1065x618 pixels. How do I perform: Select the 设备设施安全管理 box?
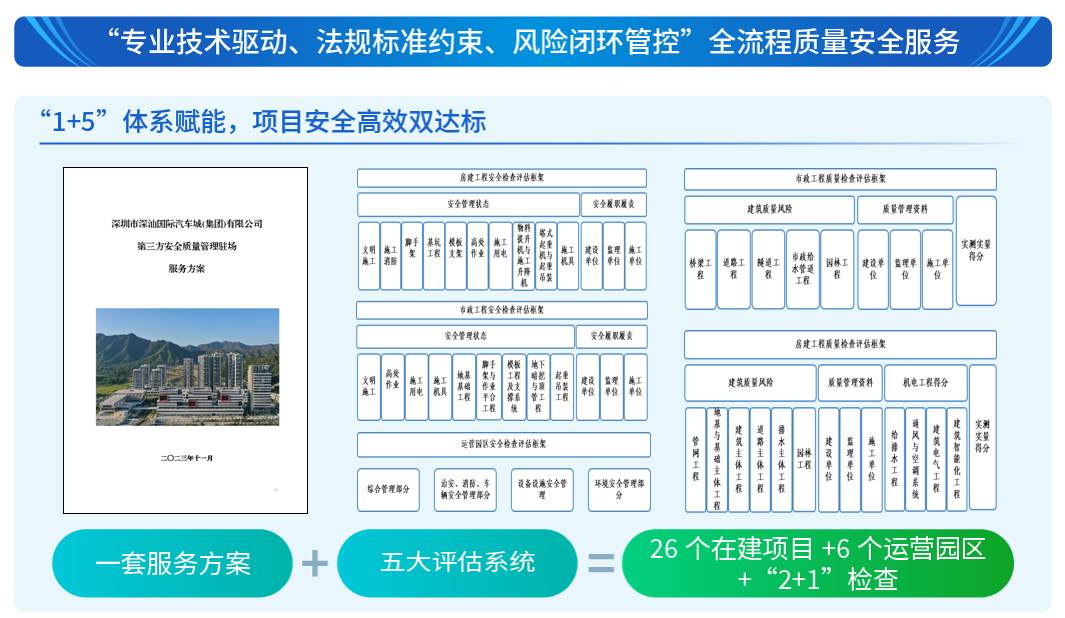pos(542,490)
